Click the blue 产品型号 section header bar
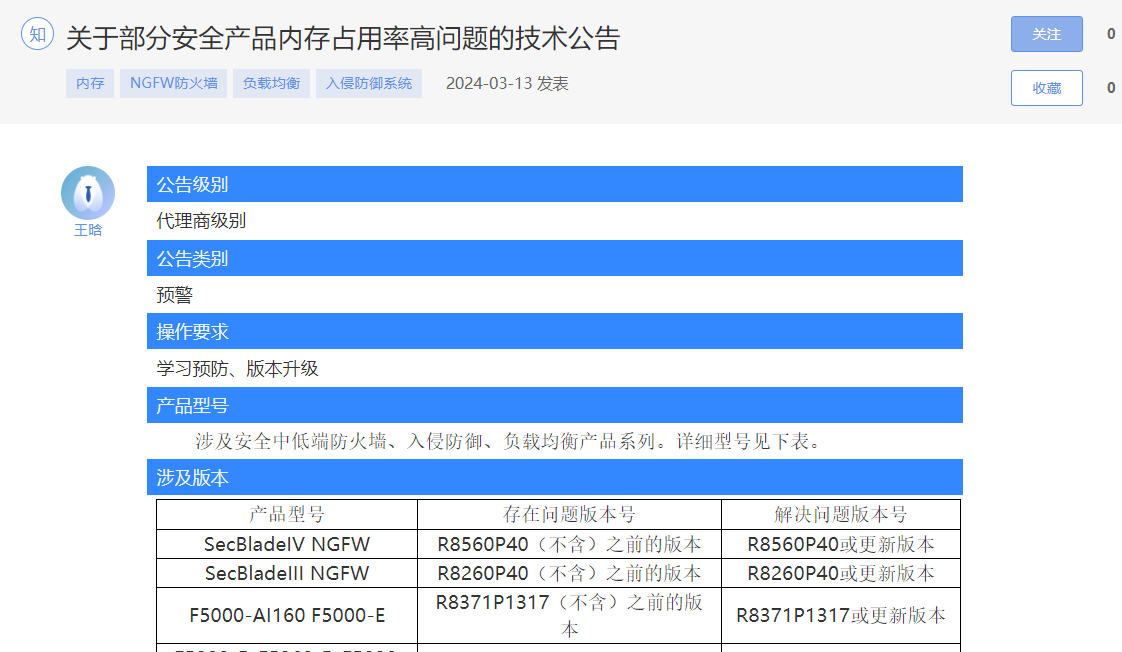 click(x=555, y=405)
